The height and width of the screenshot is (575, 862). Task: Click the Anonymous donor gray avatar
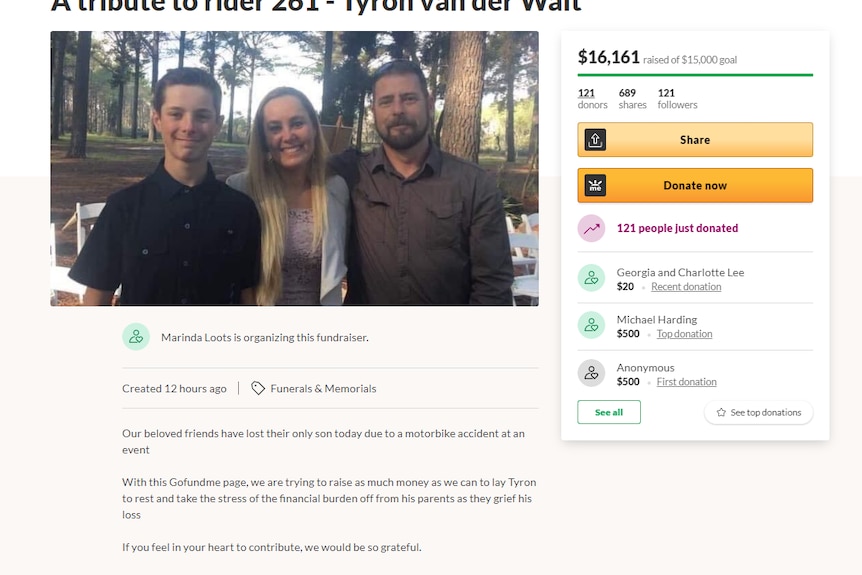tap(592, 373)
